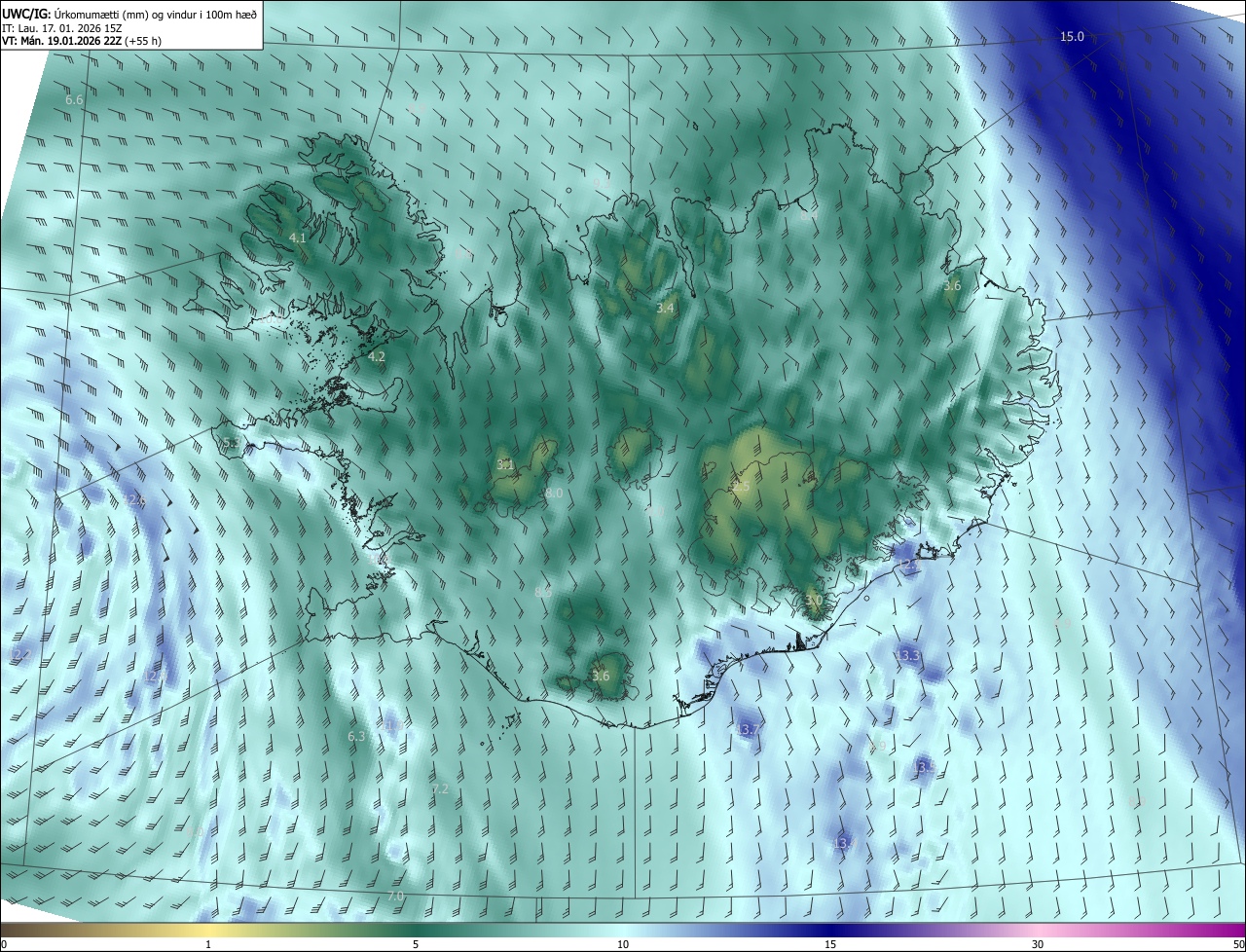The image size is (1246, 952).
Task: Click the "3.4" value label on the map
Action: tap(665, 308)
